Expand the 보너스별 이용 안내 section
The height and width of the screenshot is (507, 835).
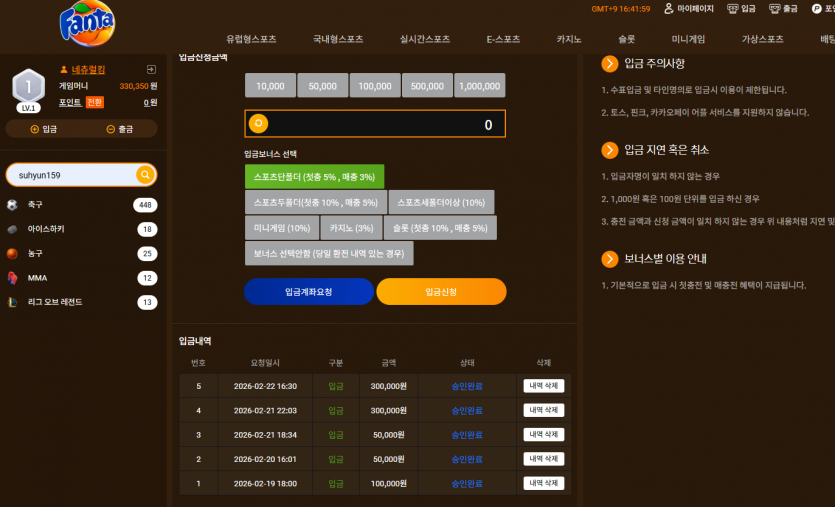point(610,259)
